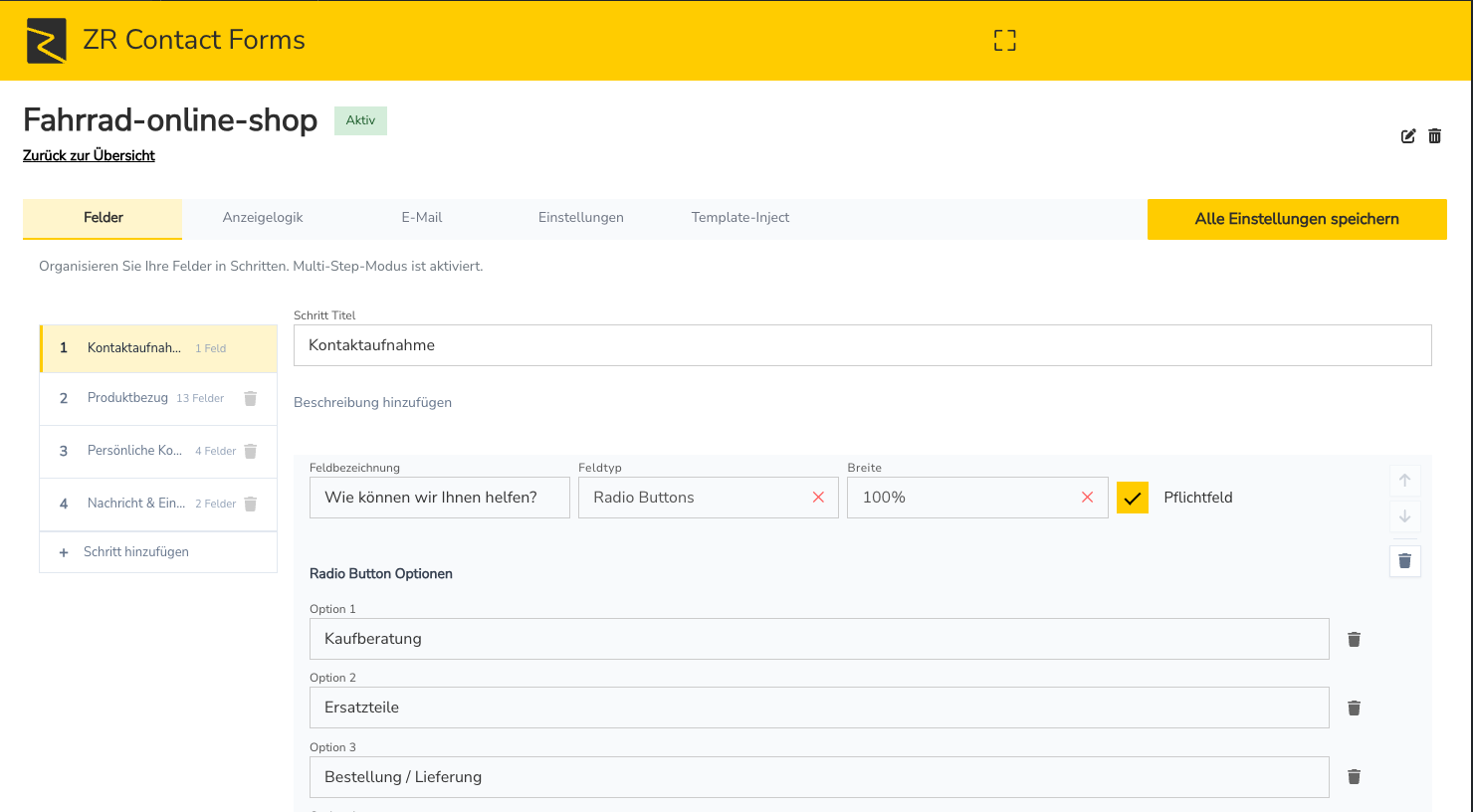Switch to the Anzeigelogik tab
Viewport: 1473px width, 812px height.
pyautogui.click(x=263, y=218)
